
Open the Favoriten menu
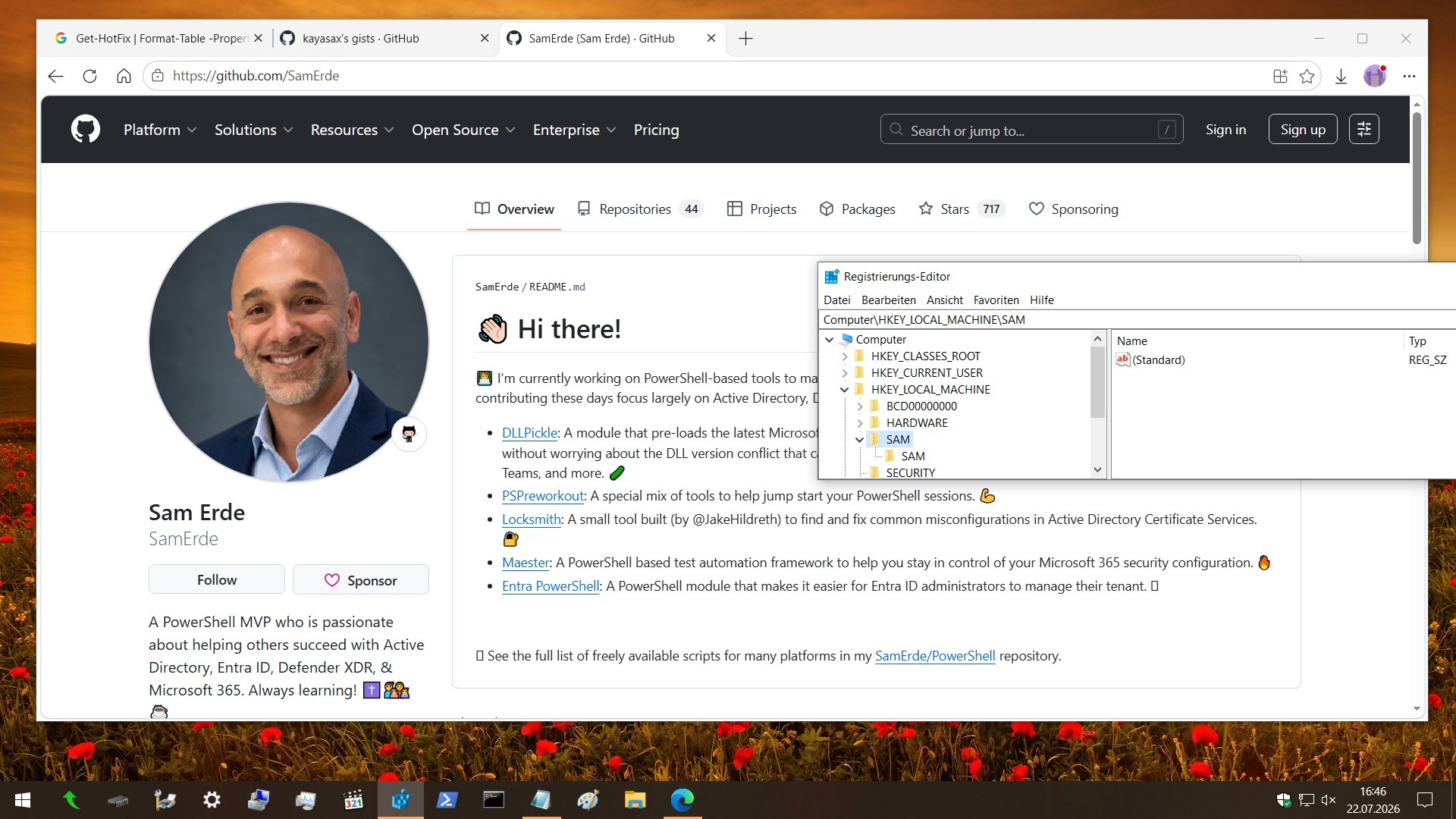point(996,300)
